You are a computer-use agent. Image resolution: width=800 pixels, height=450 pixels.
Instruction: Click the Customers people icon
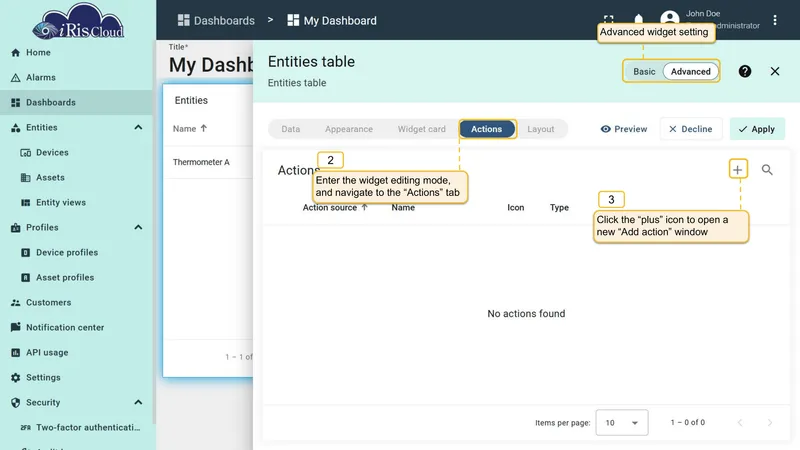pyautogui.click(x=15, y=303)
